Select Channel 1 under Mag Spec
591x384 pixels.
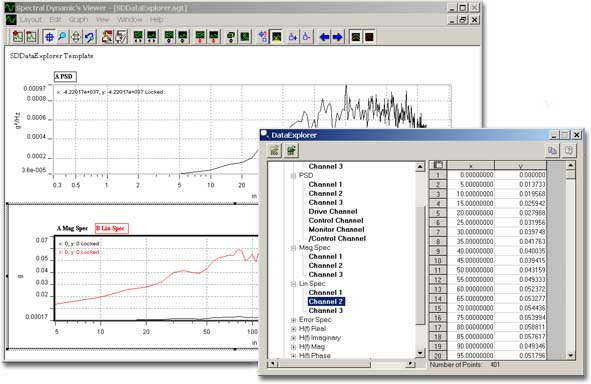click(325, 257)
